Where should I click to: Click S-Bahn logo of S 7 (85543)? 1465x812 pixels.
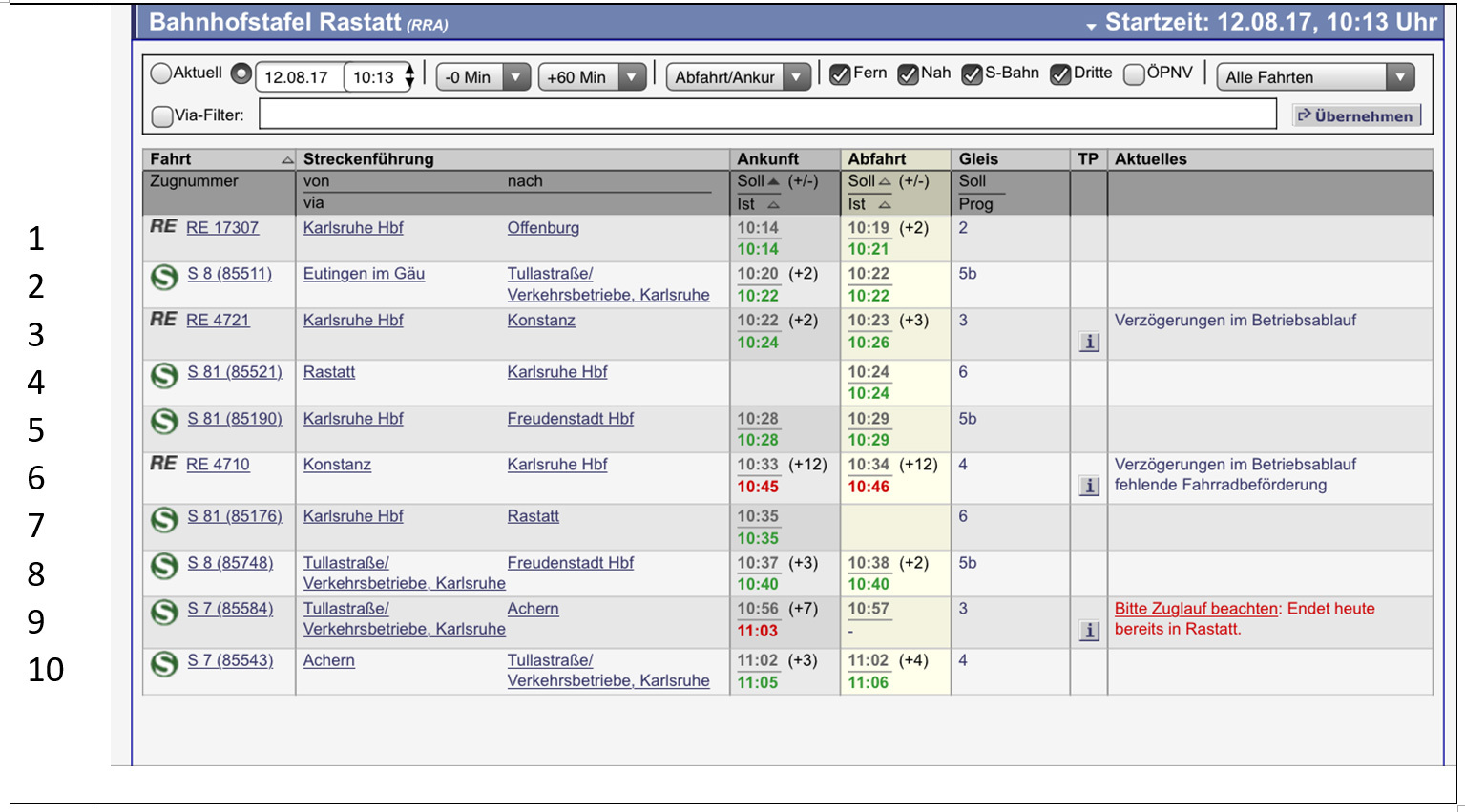[x=164, y=663]
